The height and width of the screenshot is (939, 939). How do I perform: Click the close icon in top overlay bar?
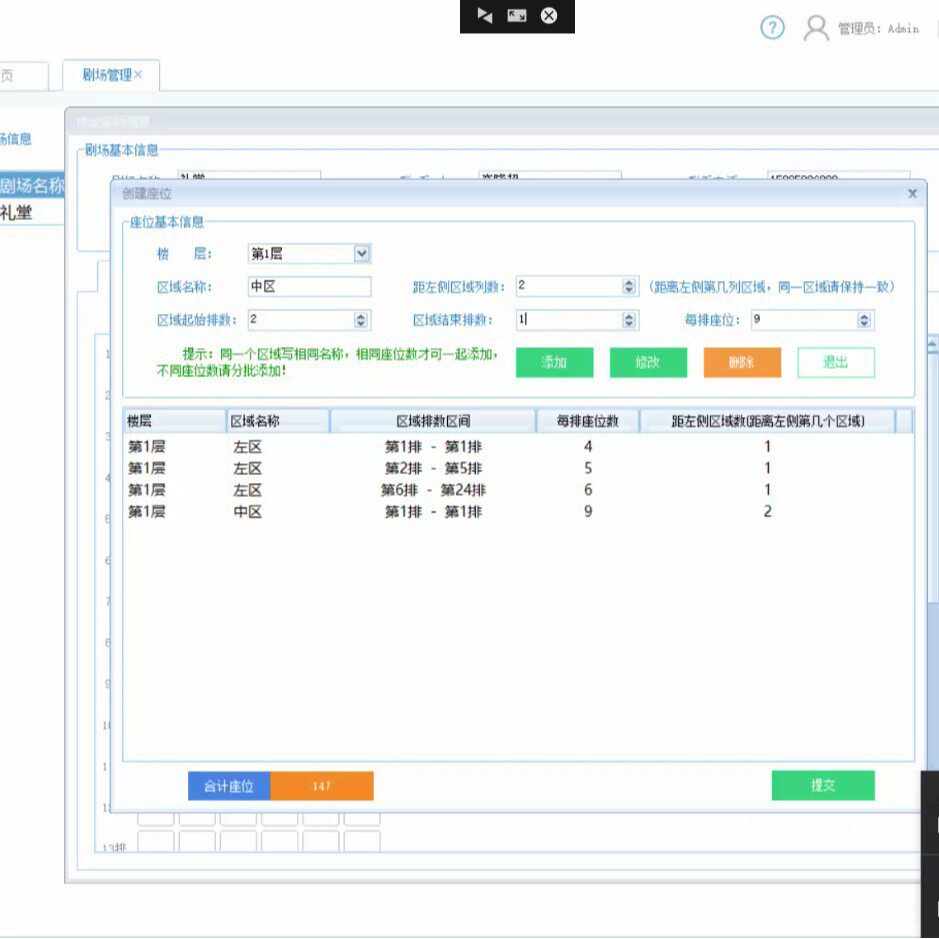click(x=549, y=16)
